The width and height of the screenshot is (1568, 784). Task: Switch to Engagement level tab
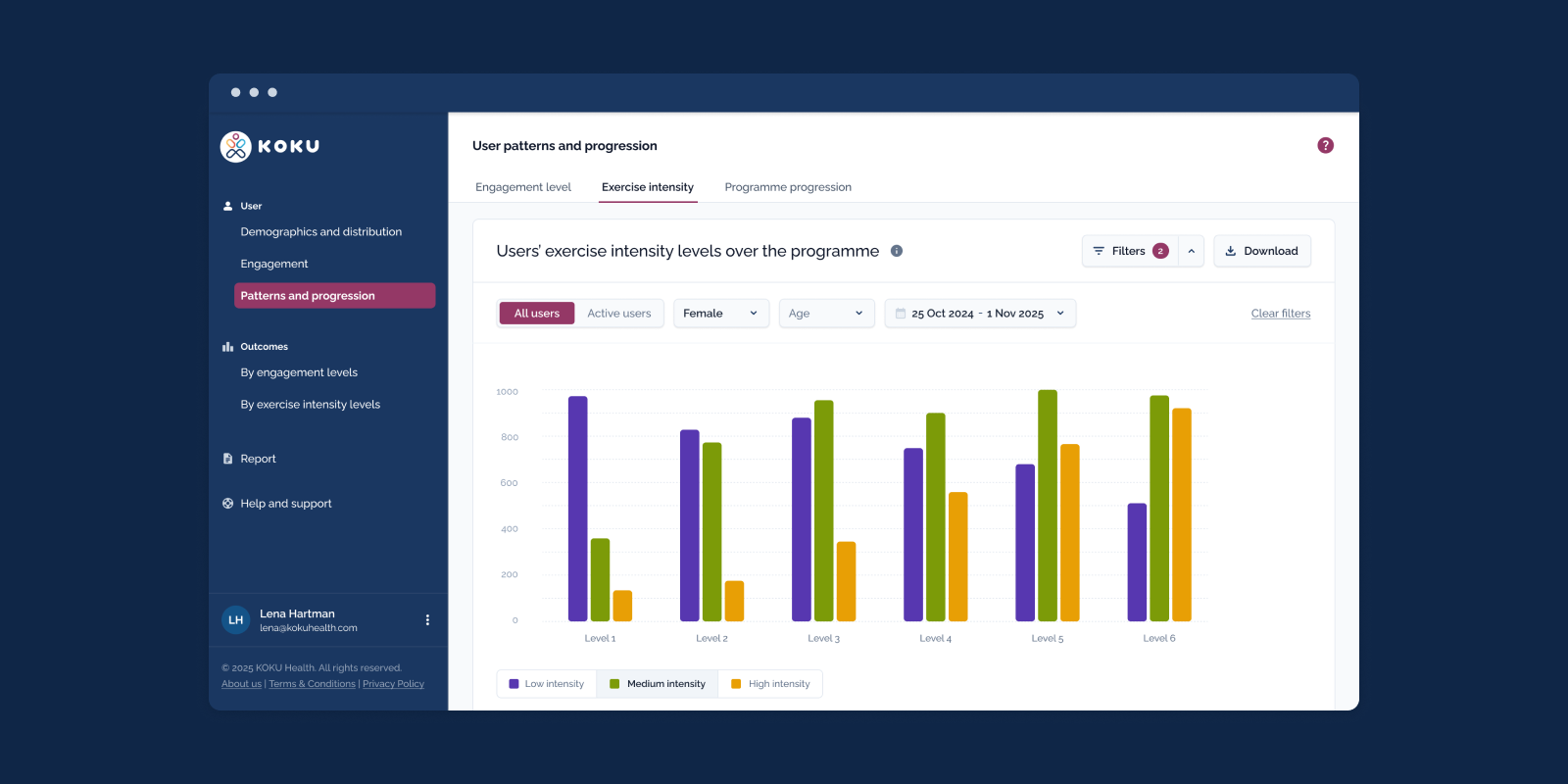pyautogui.click(x=523, y=187)
